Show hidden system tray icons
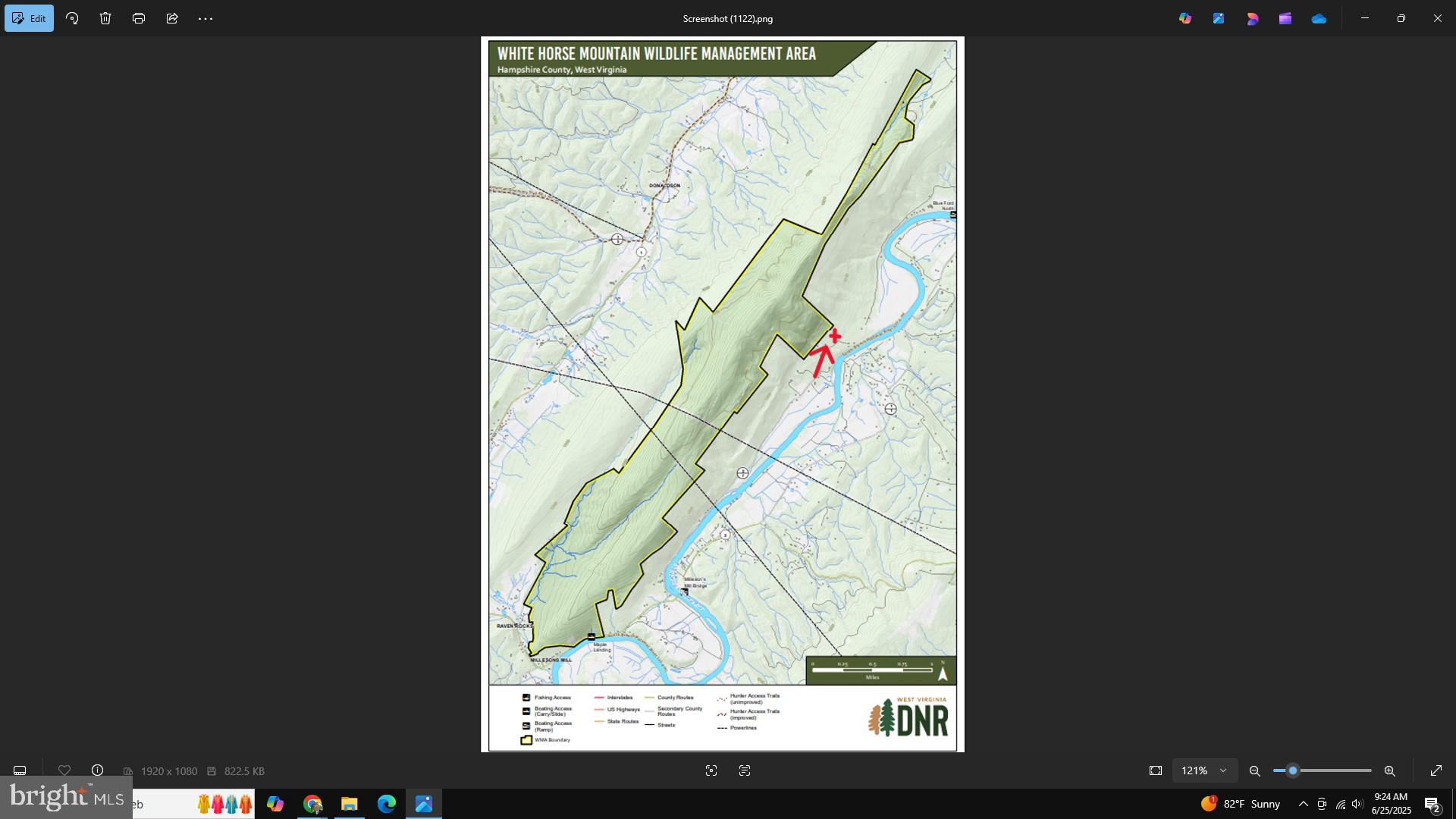 (x=1303, y=804)
